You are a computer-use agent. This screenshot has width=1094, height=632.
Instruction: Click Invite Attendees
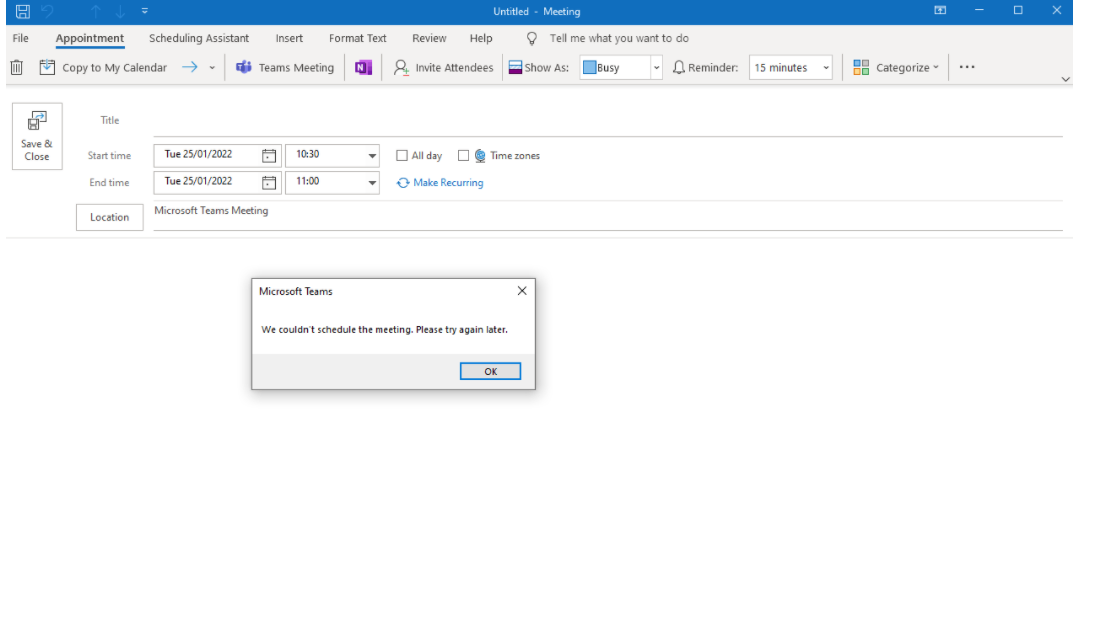(443, 67)
